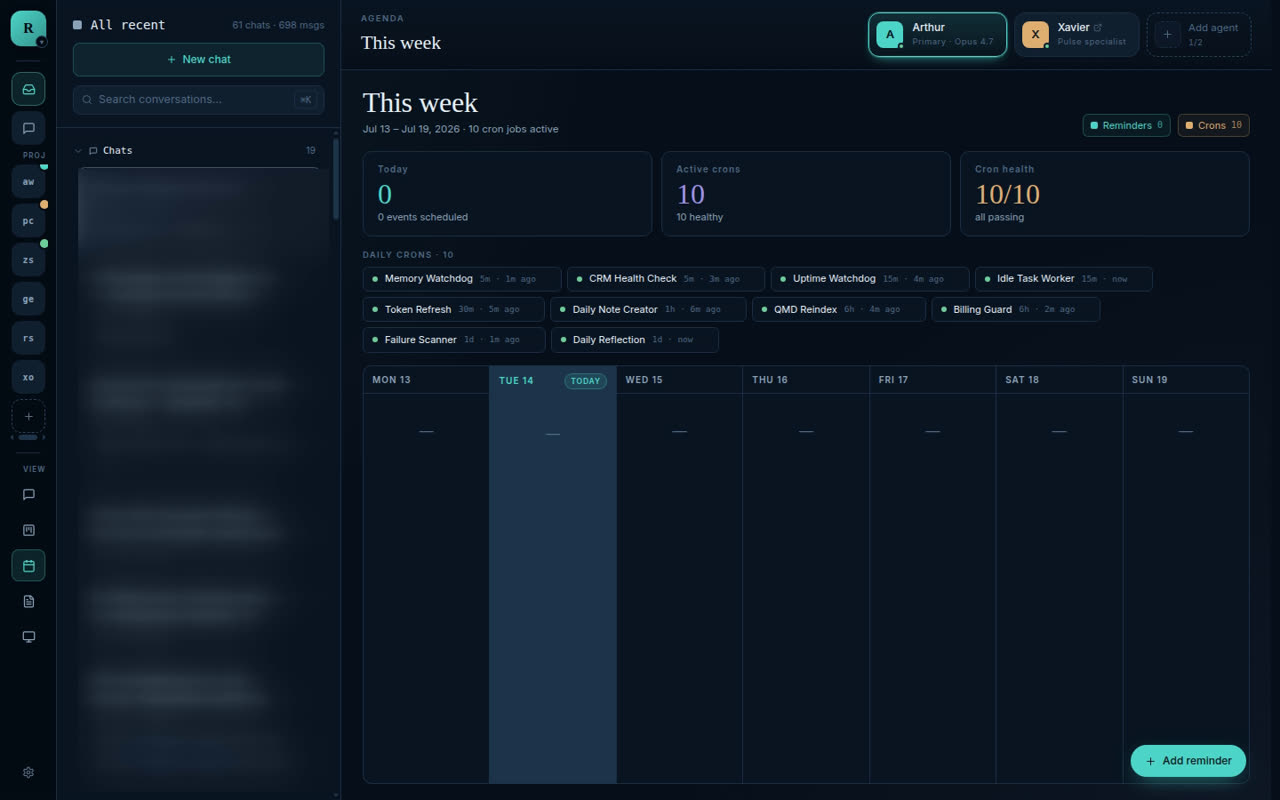Switch to the "zs" project
Screen dimensions: 1280x800
28,260
